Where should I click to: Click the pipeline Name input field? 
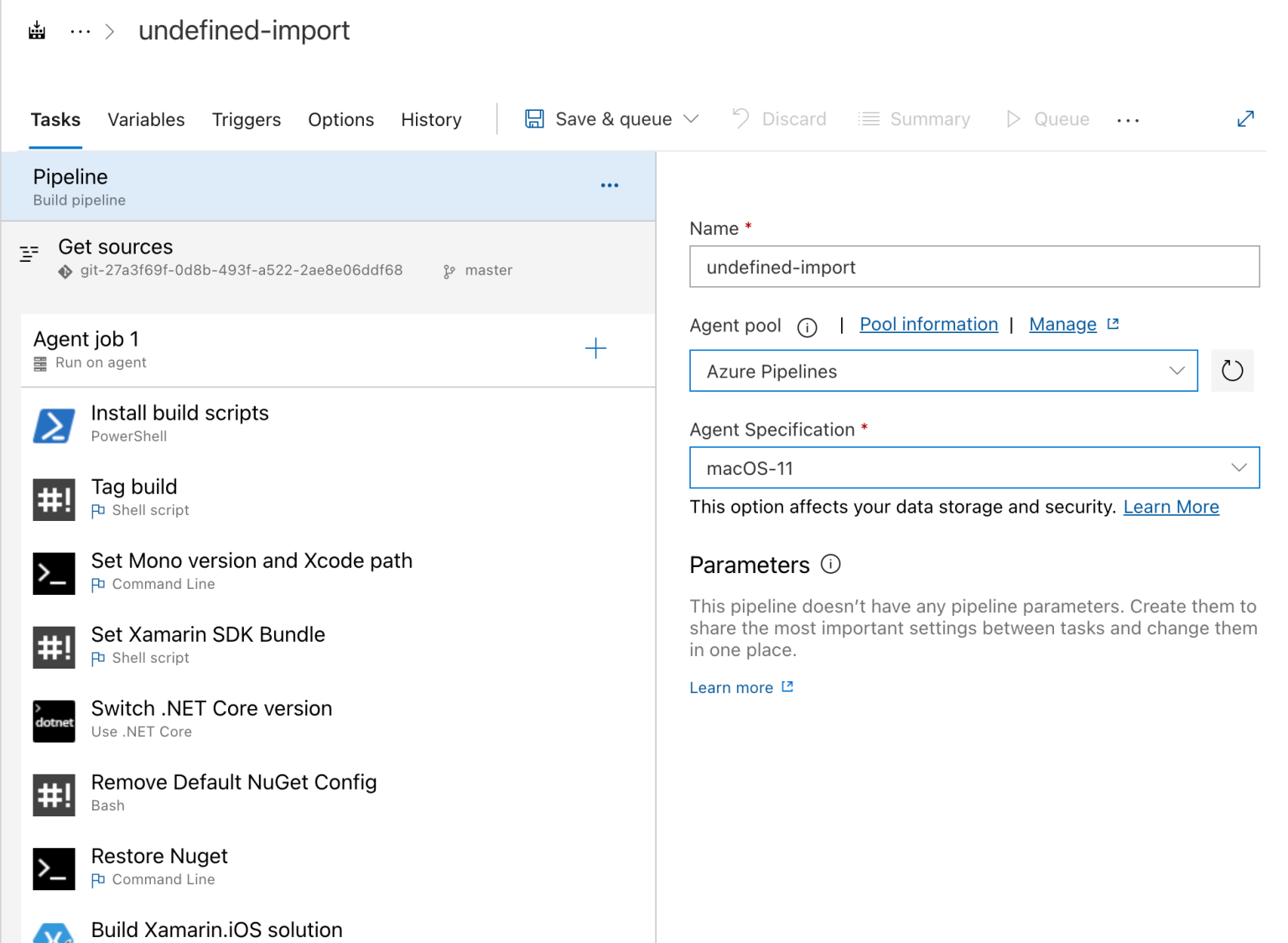tap(974, 267)
